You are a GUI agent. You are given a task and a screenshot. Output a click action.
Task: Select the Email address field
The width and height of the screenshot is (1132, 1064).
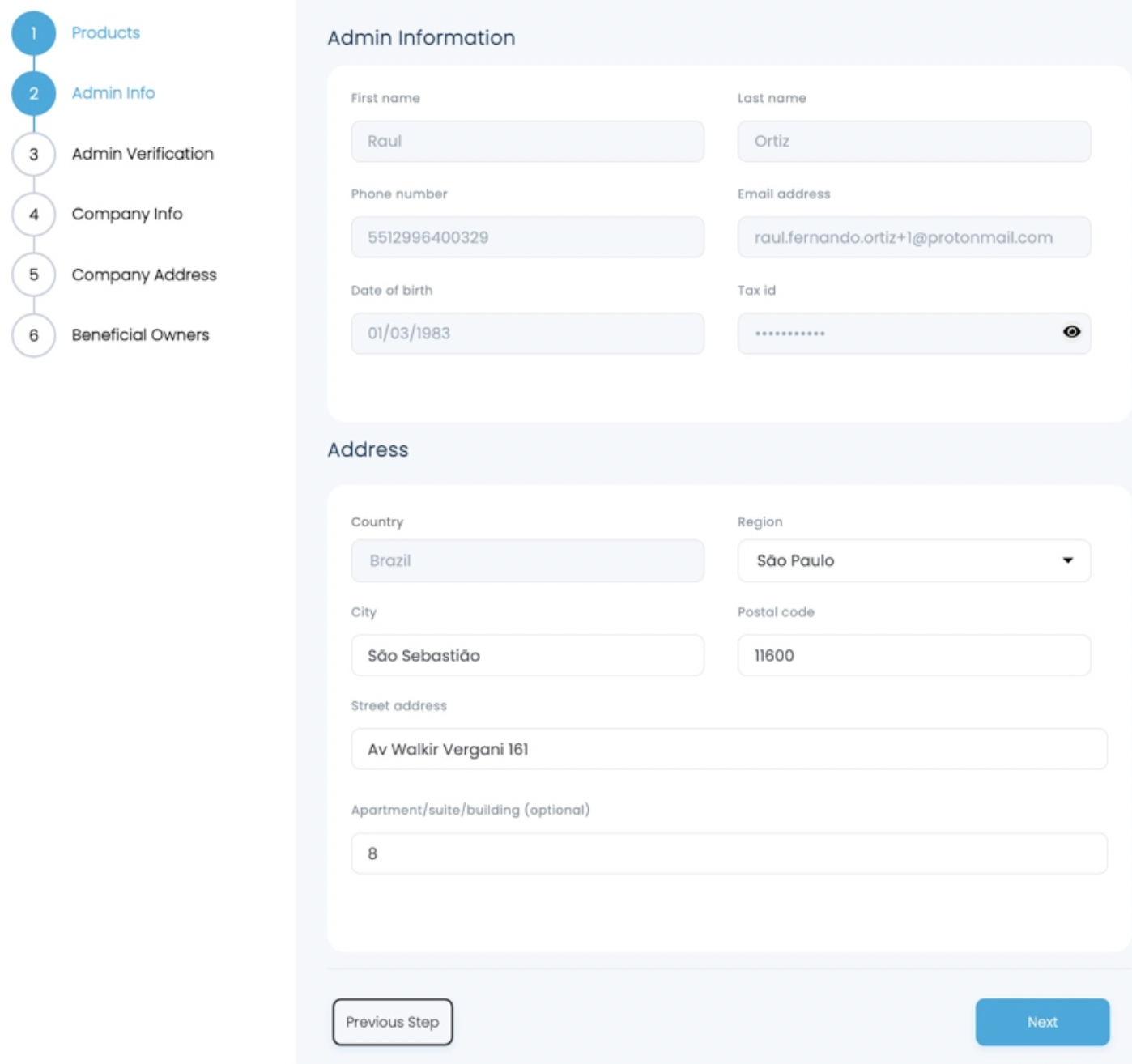click(913, 237)
